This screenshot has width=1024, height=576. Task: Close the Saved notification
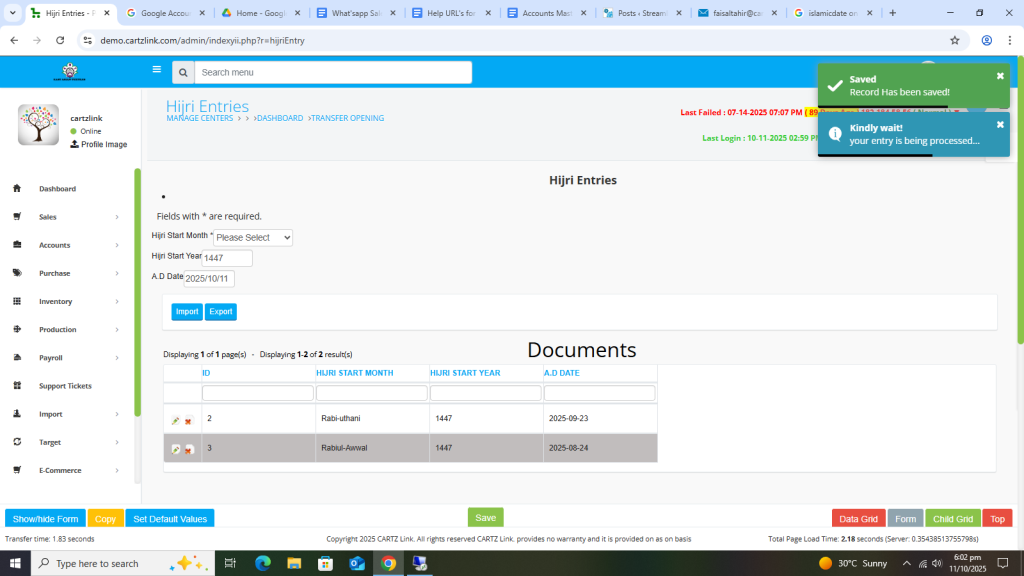[1000, 76]
